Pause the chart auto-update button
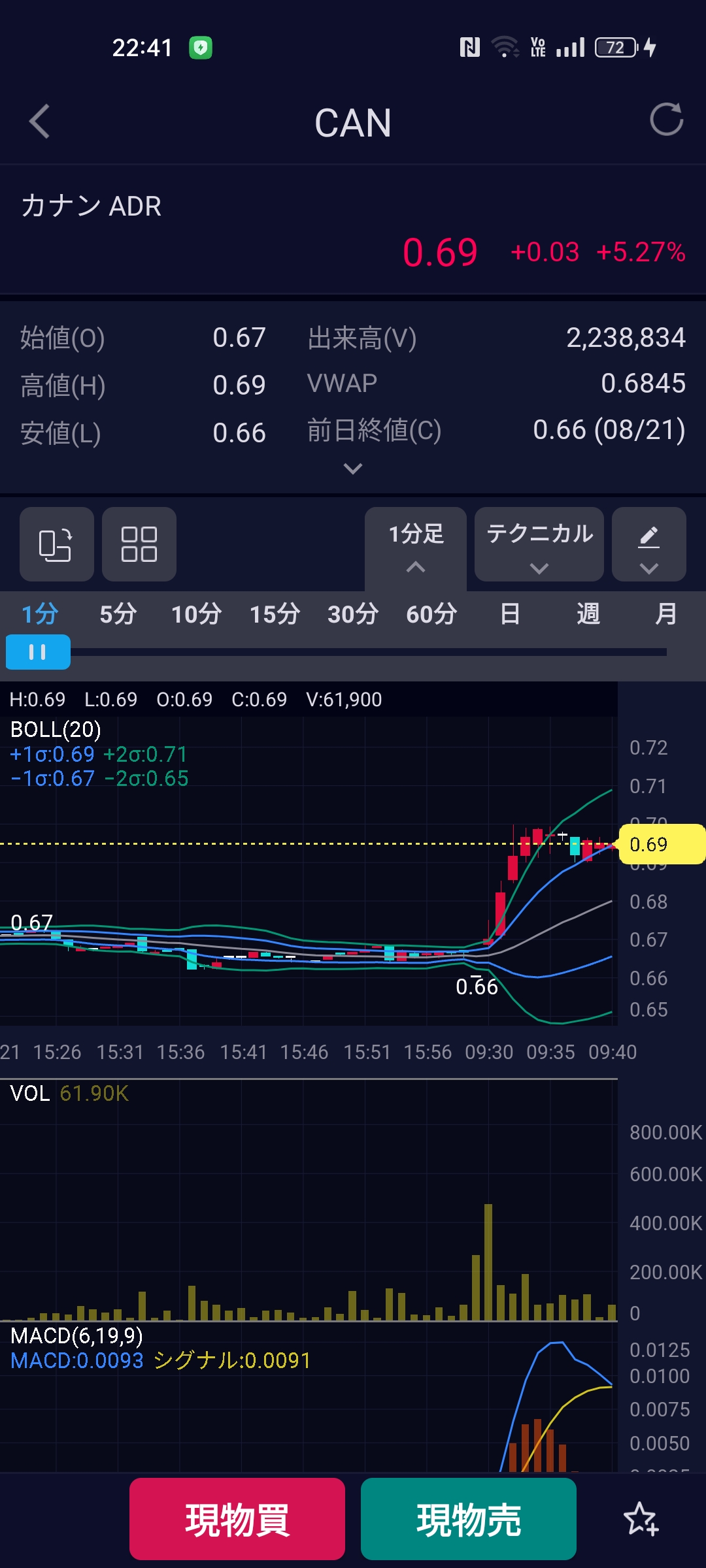This screenshot has width=706, height=1568. [x=38, y=652]
